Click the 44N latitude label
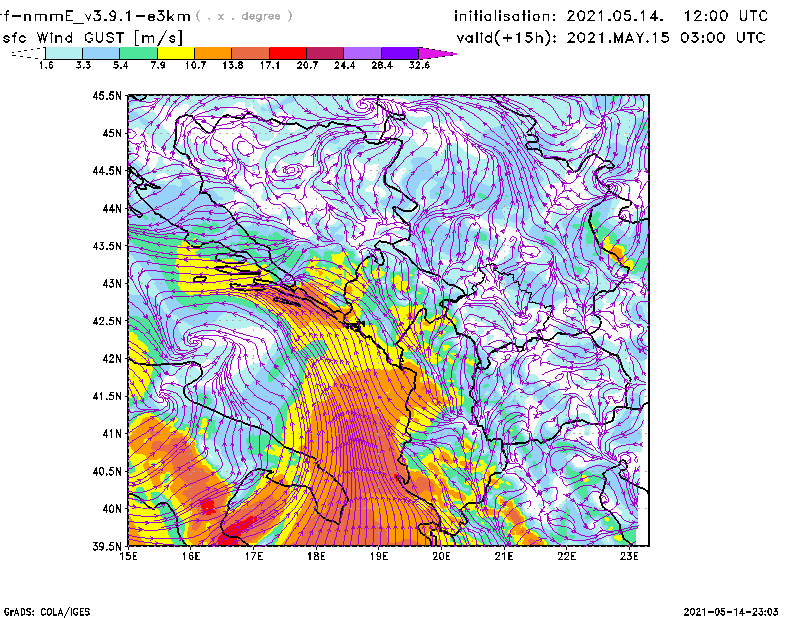The width and height of the screenshot is (800, 618). 112,208
